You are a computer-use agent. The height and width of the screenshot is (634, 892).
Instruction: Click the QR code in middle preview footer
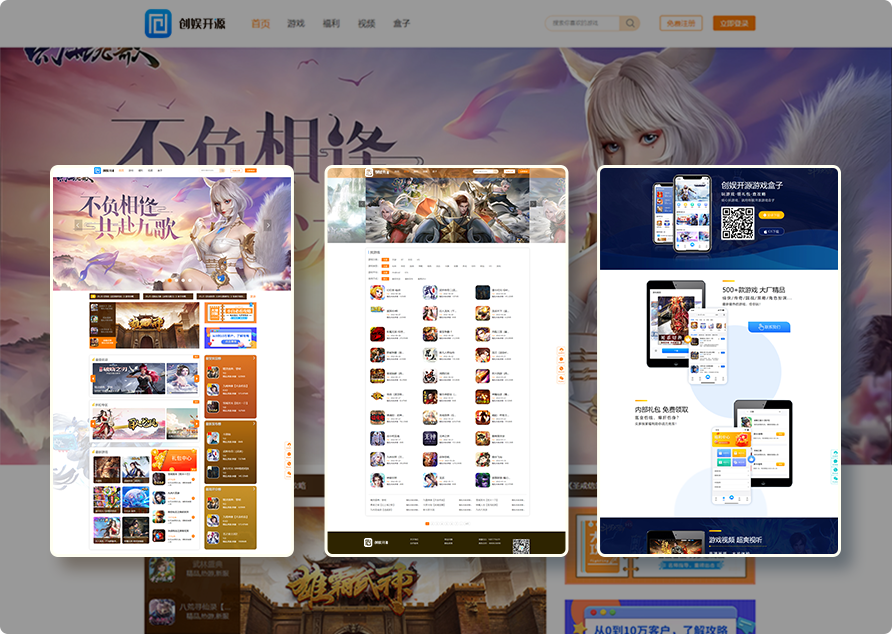tap(521, 546)
